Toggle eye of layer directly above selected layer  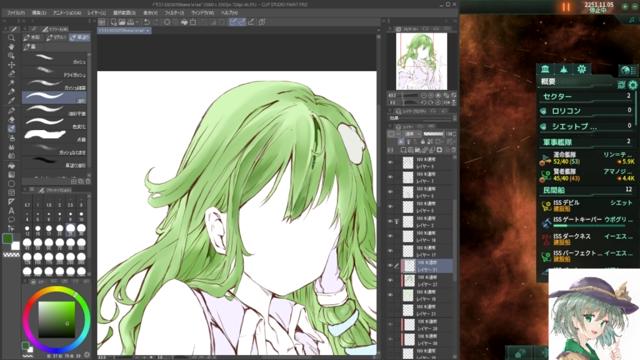(391, 251)
